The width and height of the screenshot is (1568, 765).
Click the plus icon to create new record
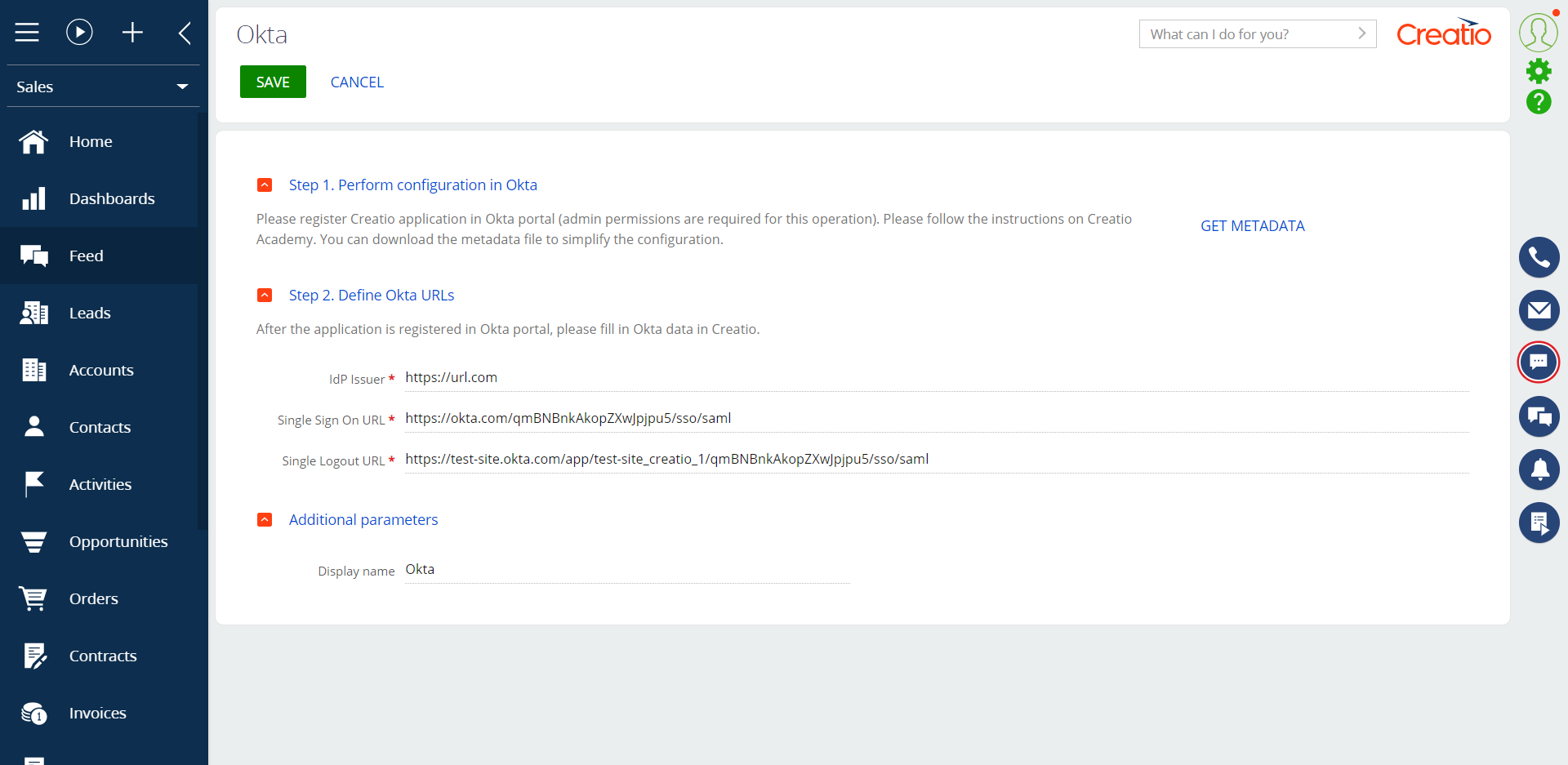coord(132,33)
